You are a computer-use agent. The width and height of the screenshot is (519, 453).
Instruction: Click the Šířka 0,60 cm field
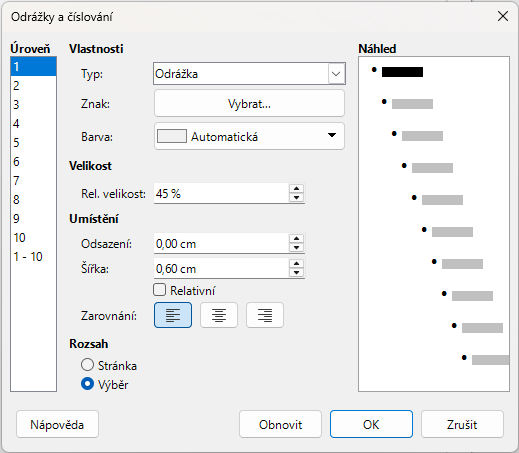point(221,269)
